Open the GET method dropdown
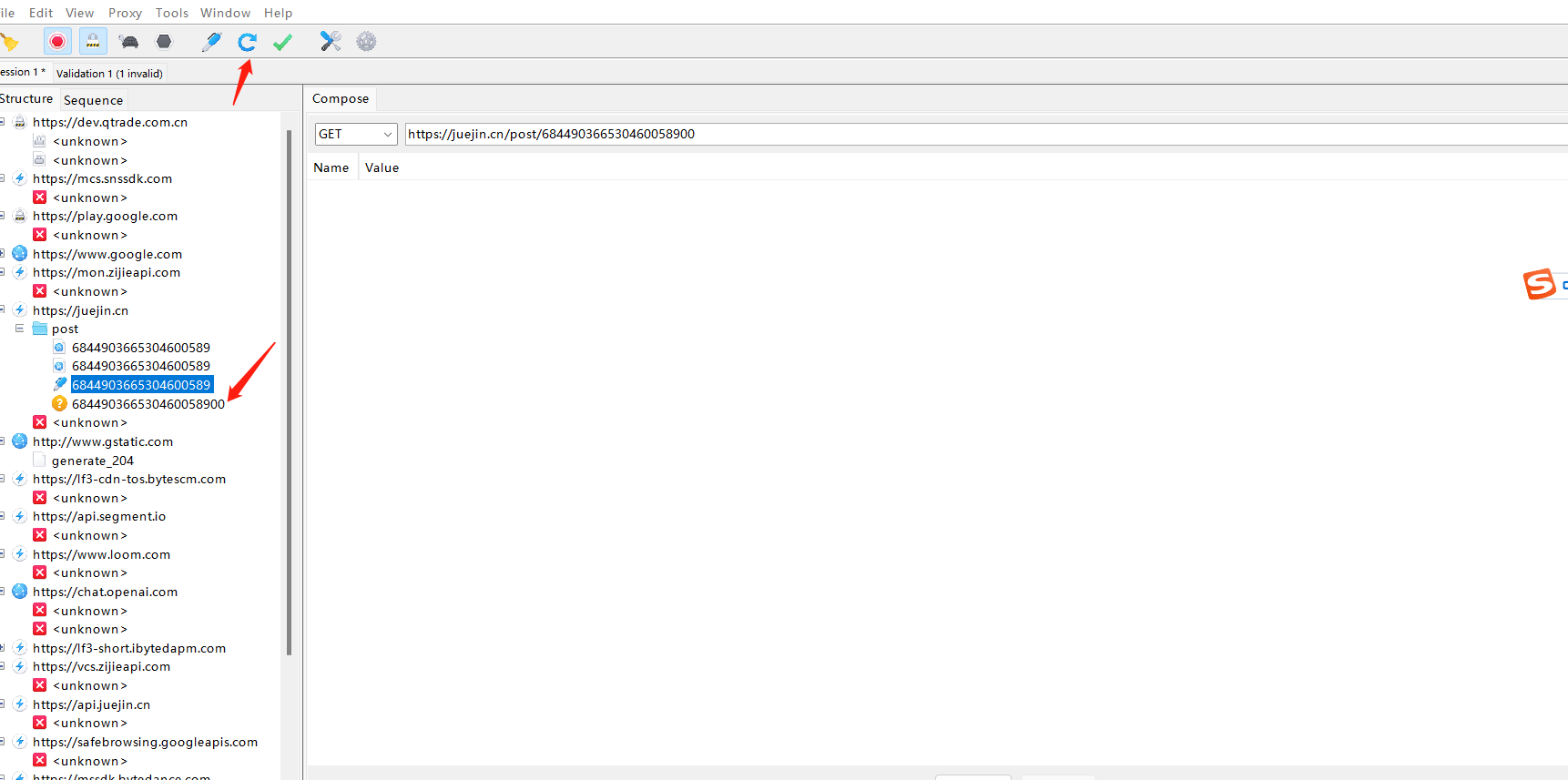 (x=356, y=134)
